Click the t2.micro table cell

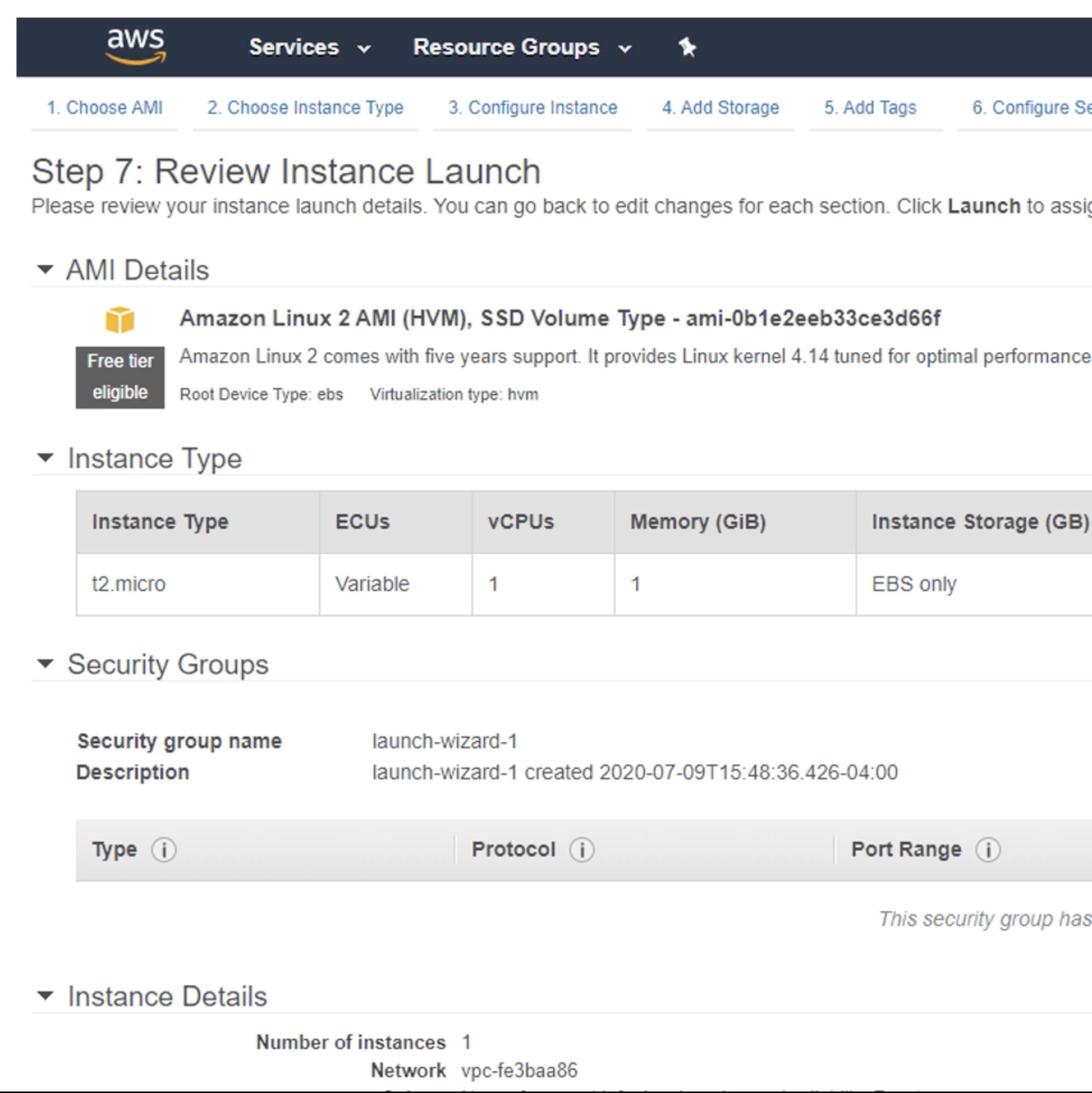coord(198,584)
